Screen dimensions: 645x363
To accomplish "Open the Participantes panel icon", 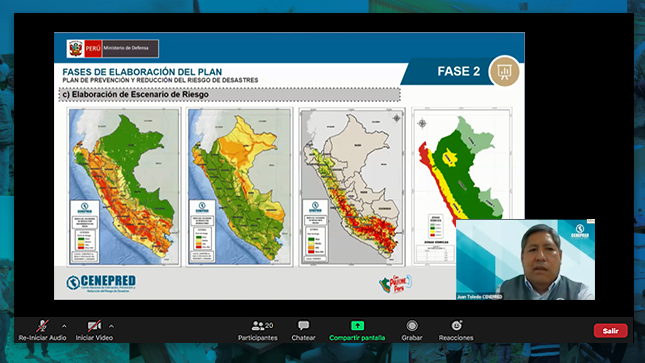I will [x=258, y=326].
